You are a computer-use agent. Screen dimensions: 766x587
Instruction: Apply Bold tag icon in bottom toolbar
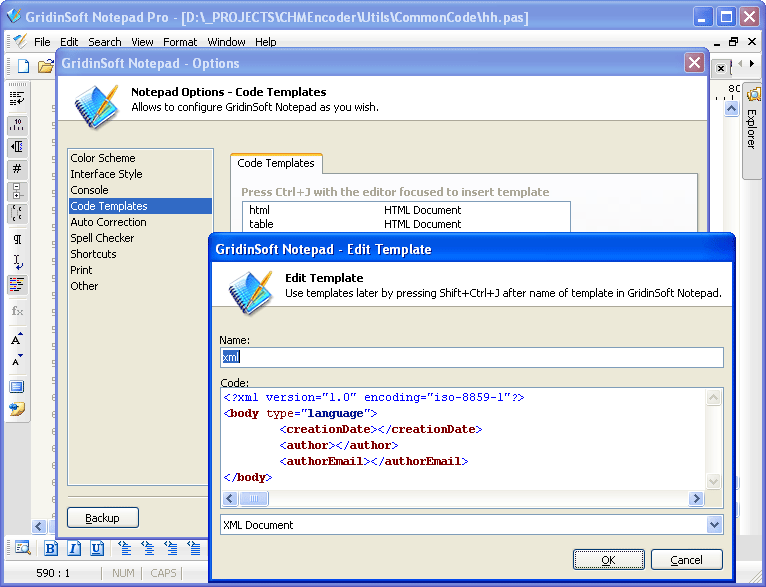(x=50, y=548)
